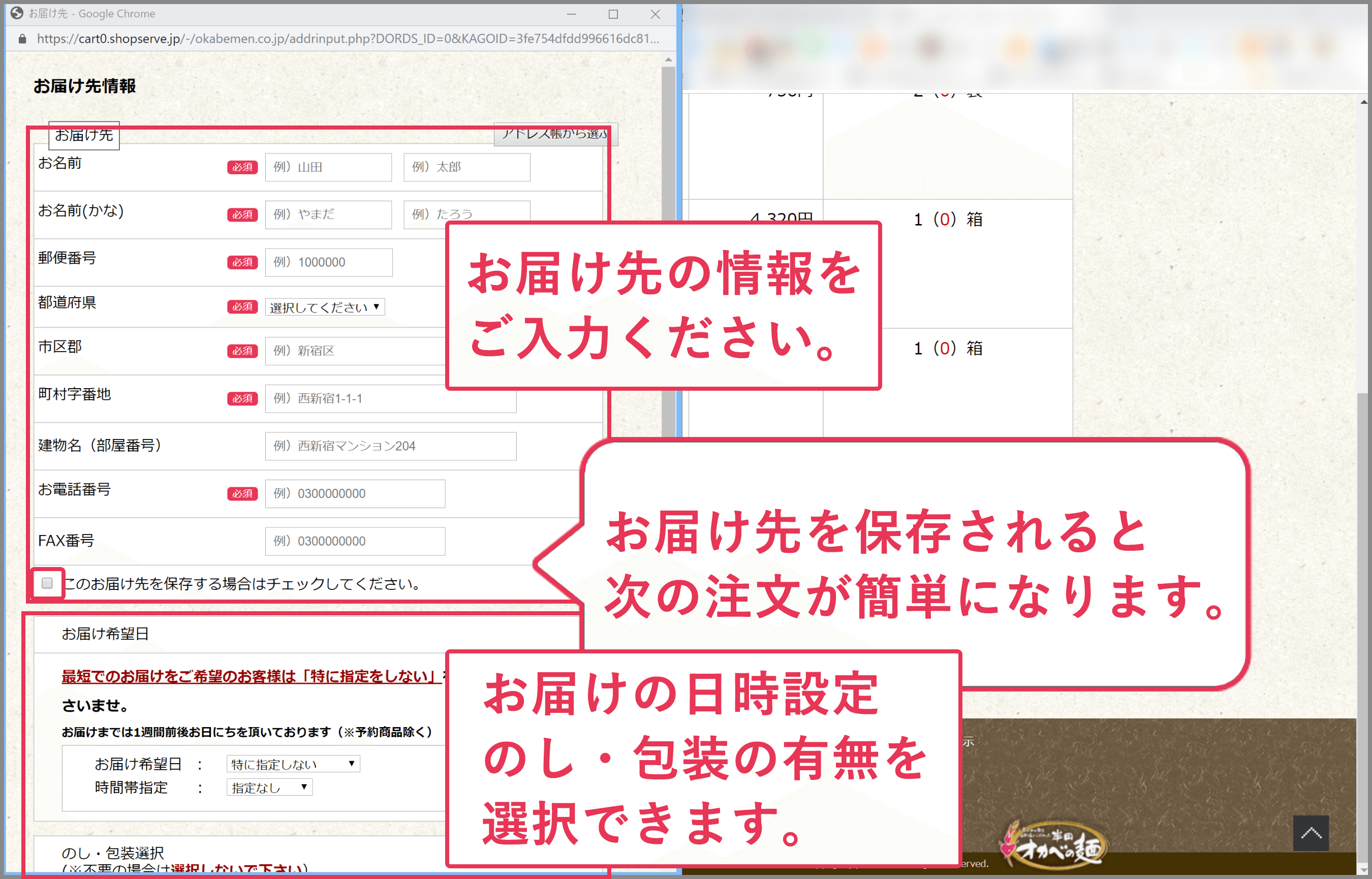The image size is (1372, 879).
Task: Expand the 時間帯指定 time slot dropdown
Action: [269, 788]
